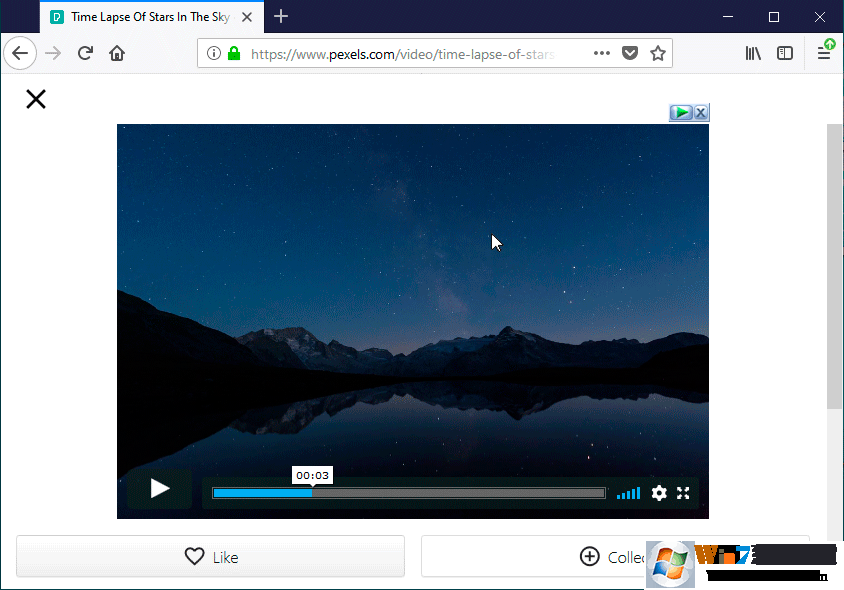
Task: Bookmark this page with the star icon
Action: pos(657,52)
